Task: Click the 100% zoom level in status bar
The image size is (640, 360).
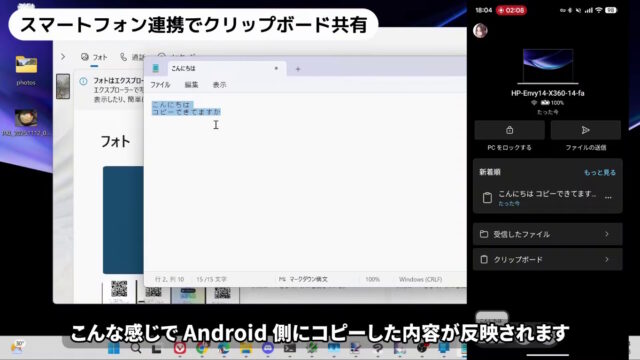Action: point(372,280)
